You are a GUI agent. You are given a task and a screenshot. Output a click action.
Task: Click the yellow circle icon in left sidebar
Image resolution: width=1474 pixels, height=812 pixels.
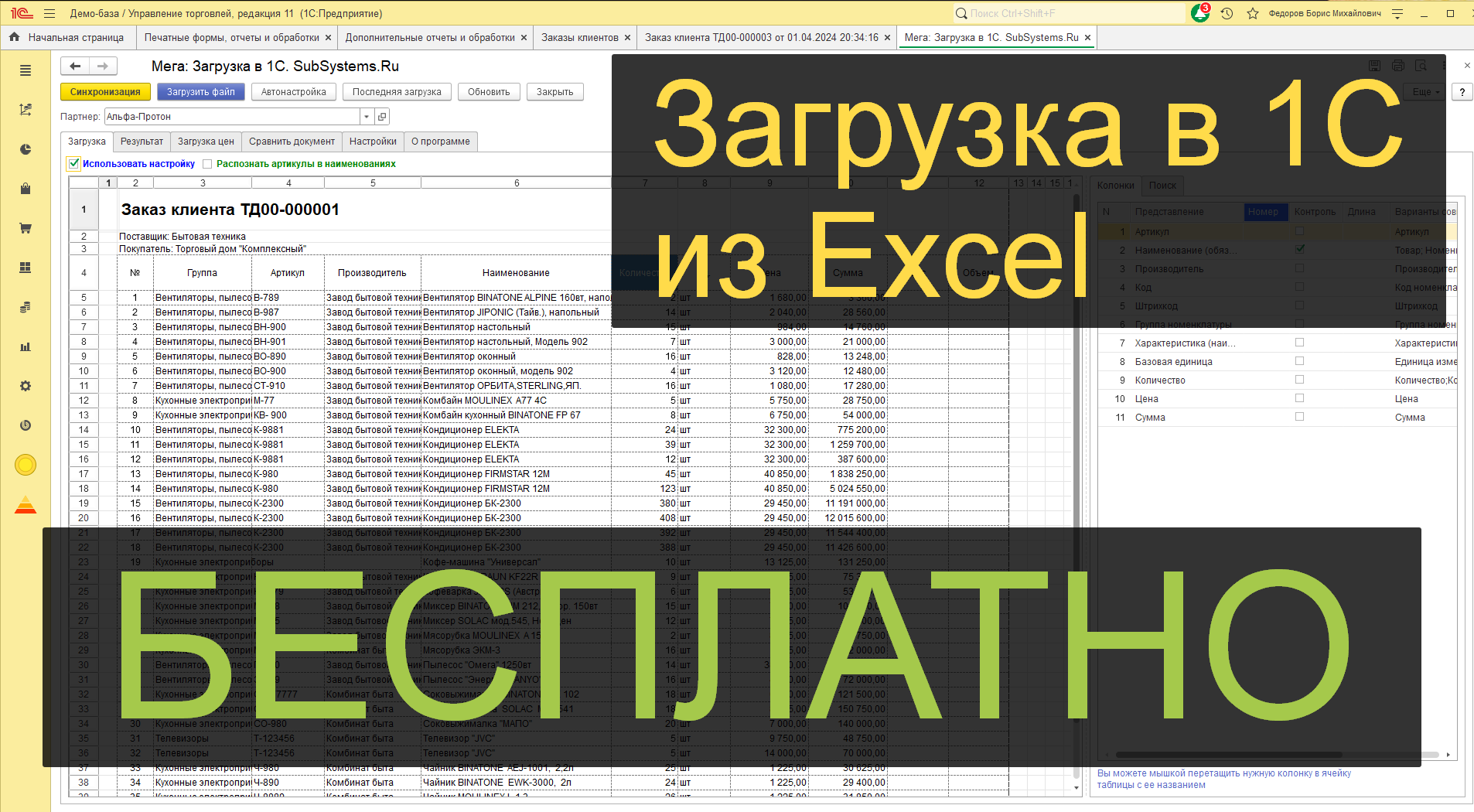click(26, 465)
